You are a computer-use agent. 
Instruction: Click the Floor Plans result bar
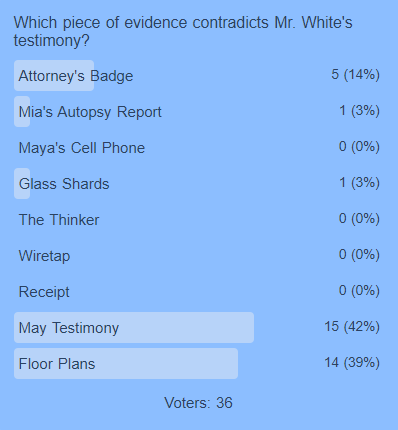(x=126, y=363)
